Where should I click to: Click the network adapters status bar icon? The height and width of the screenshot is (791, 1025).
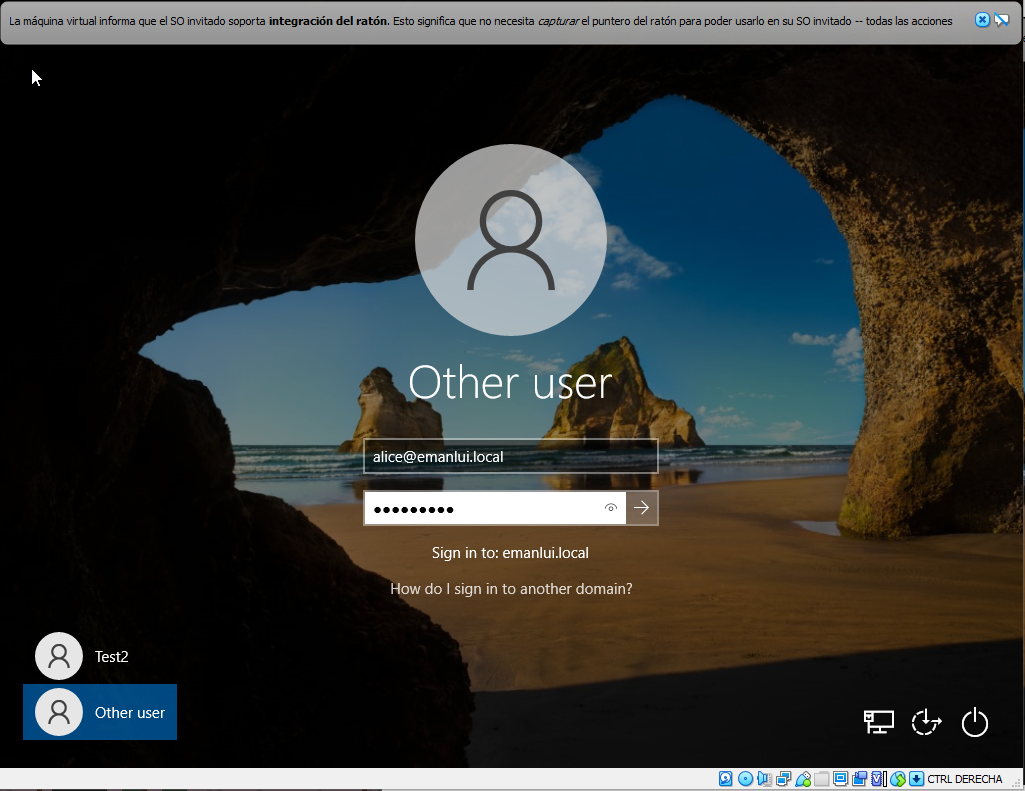pos(784,779)
